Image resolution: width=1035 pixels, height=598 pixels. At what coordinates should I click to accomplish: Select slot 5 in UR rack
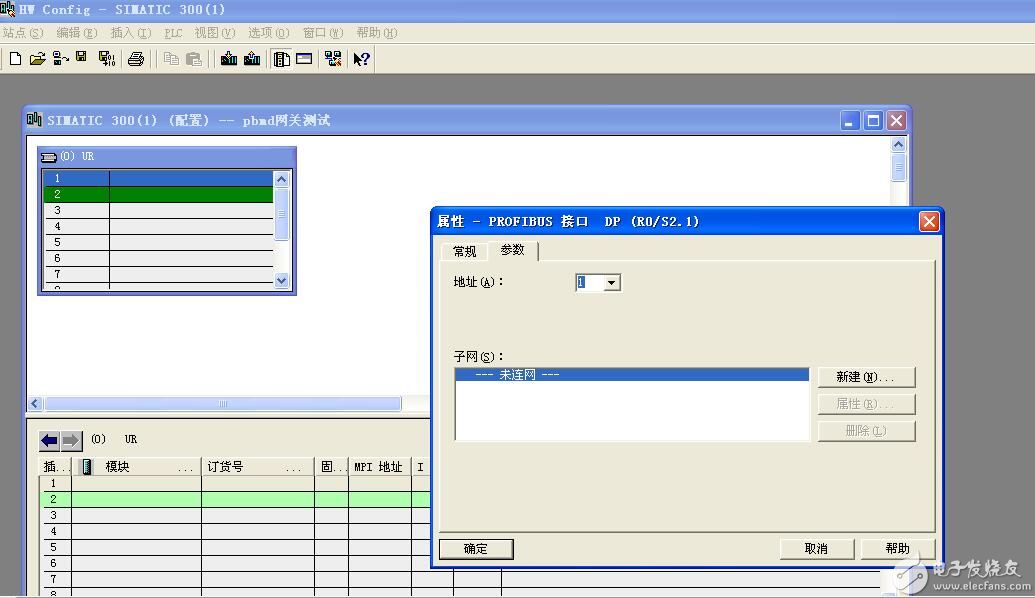point(158,242)
